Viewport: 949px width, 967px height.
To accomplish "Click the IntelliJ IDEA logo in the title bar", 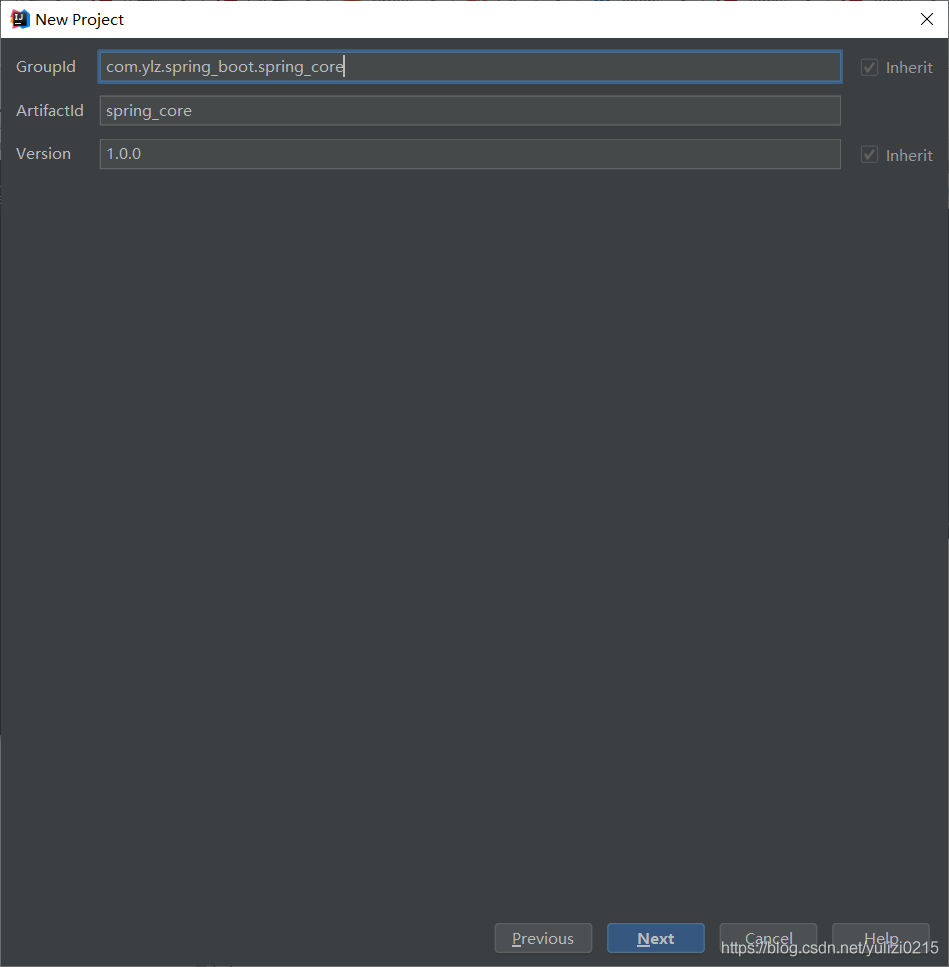I will click(x=19, y=18).
